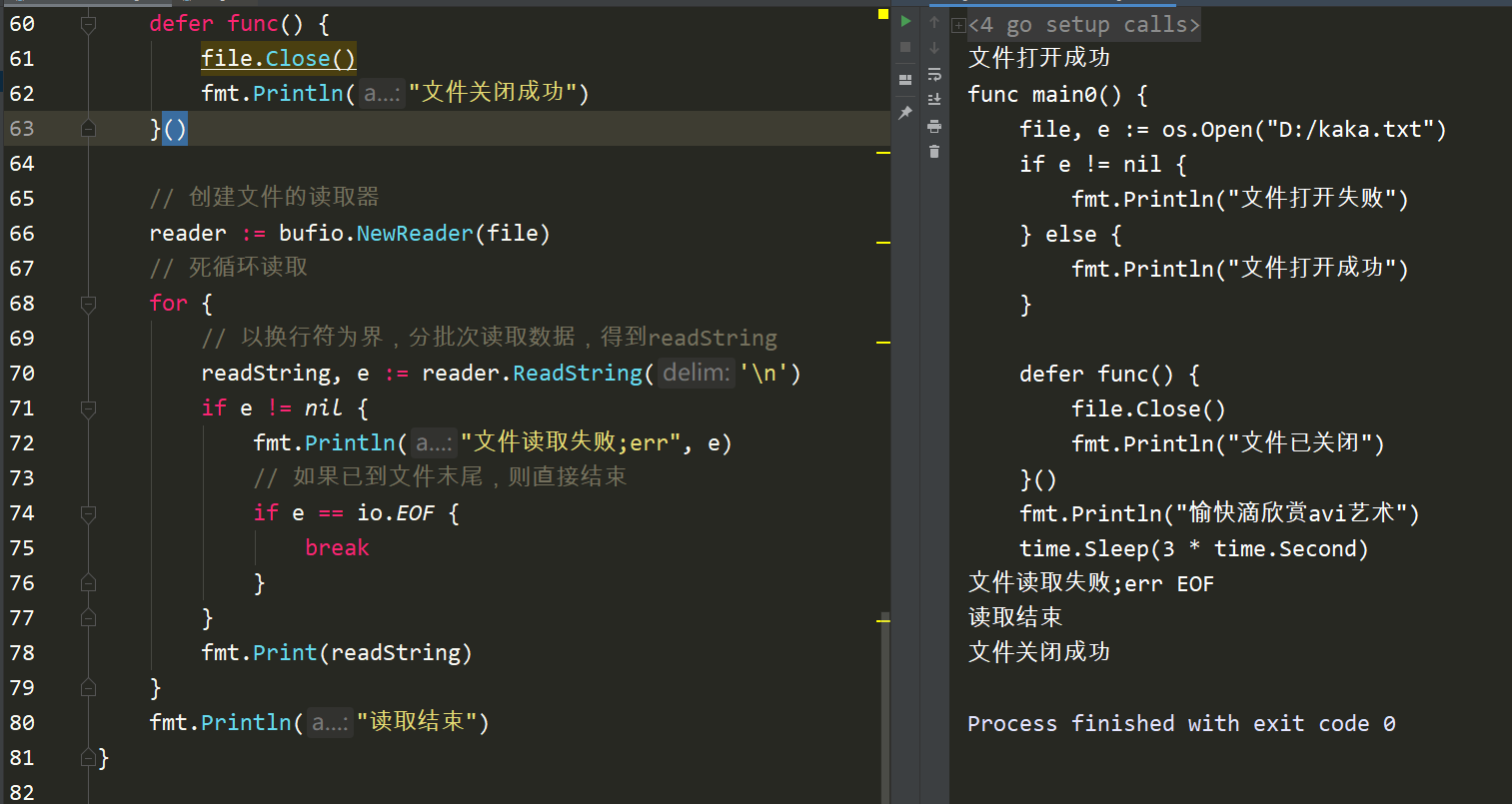Click the underlined file.Close() call

click(278, 58)
